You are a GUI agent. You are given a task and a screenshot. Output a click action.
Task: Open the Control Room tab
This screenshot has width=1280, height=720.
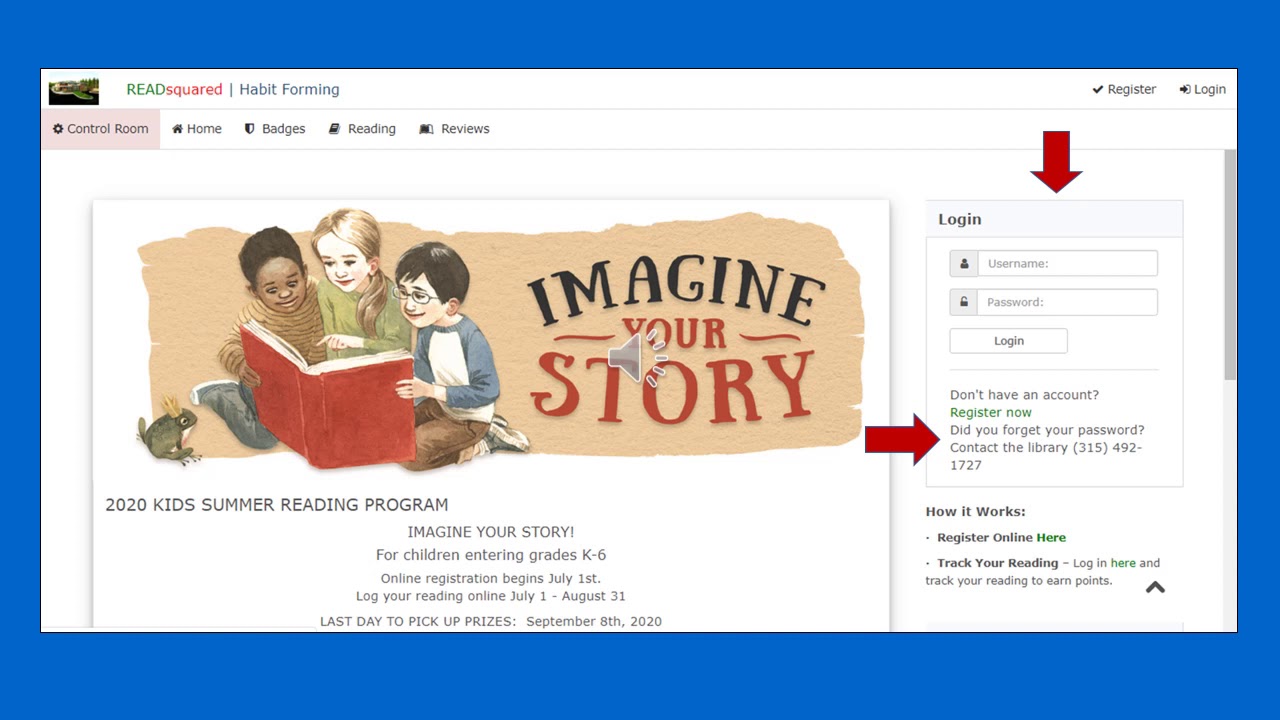click(x=100, y=129)
